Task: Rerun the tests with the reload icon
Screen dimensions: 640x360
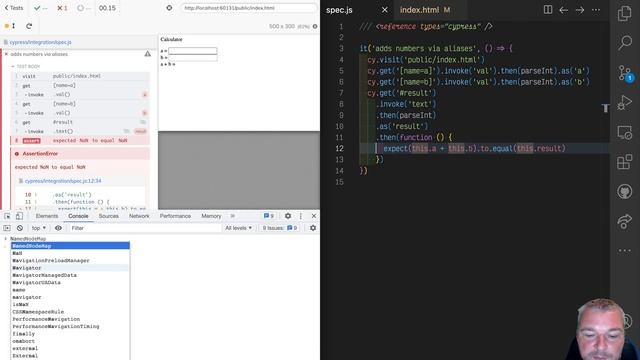Action: [x=29, y=26]
